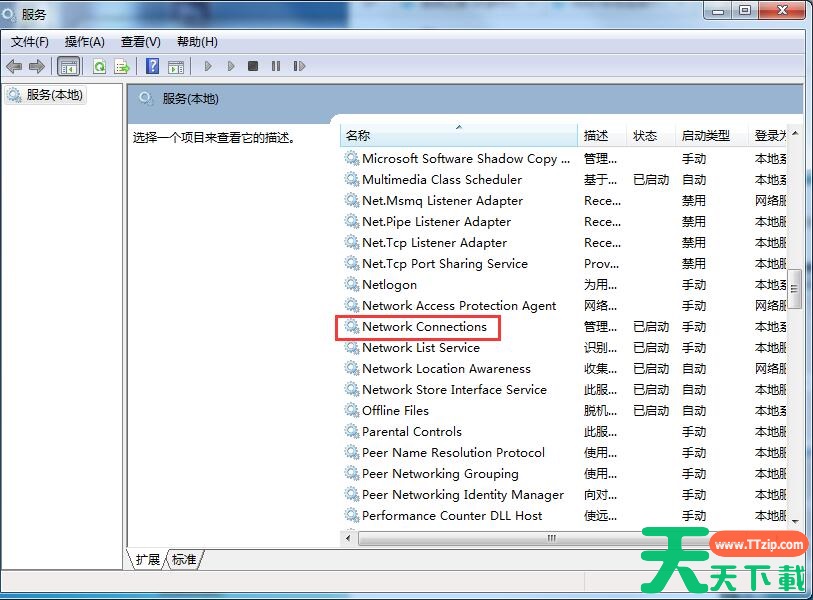Click the show/hide action pane icon
Screen dimensions: 813x600
pyautogui.click(x=176, y=66)
